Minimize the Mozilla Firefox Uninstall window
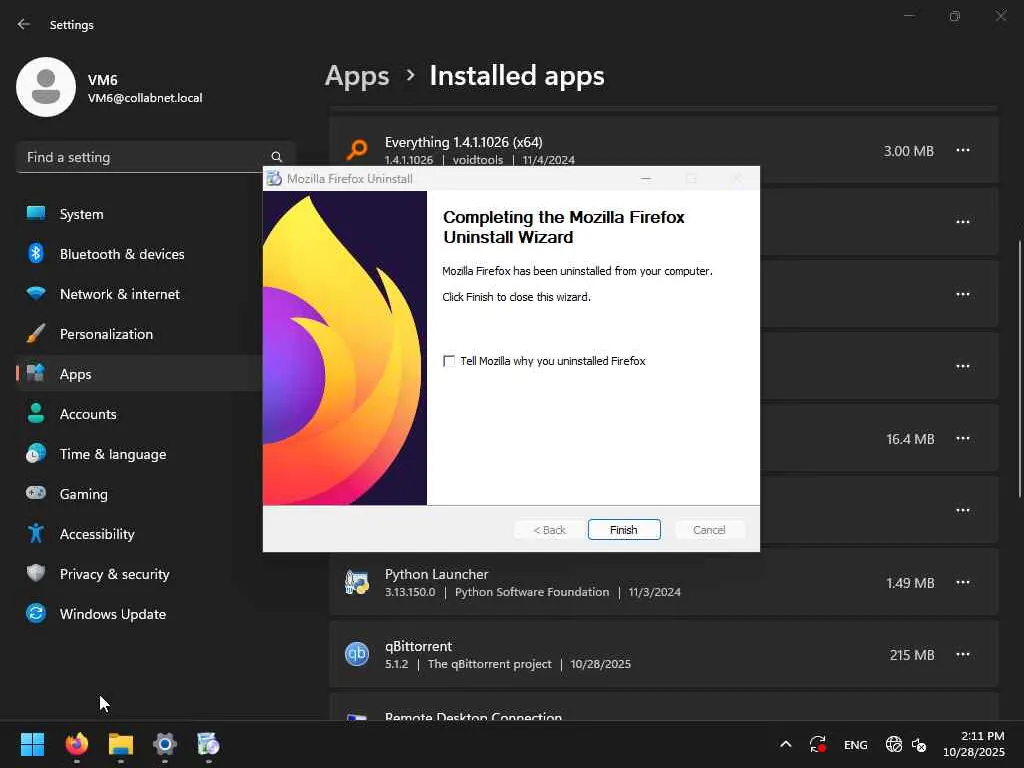 (x=646, y=178)
